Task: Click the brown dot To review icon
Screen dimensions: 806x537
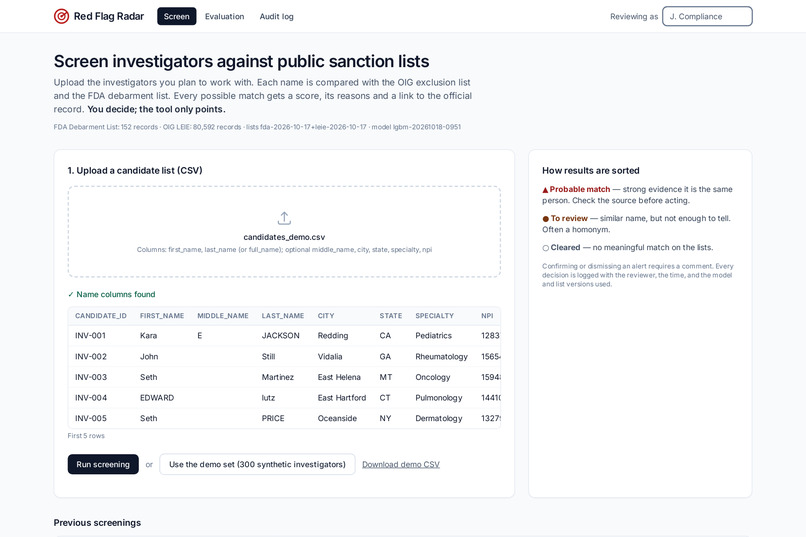Action: [545, 219]
